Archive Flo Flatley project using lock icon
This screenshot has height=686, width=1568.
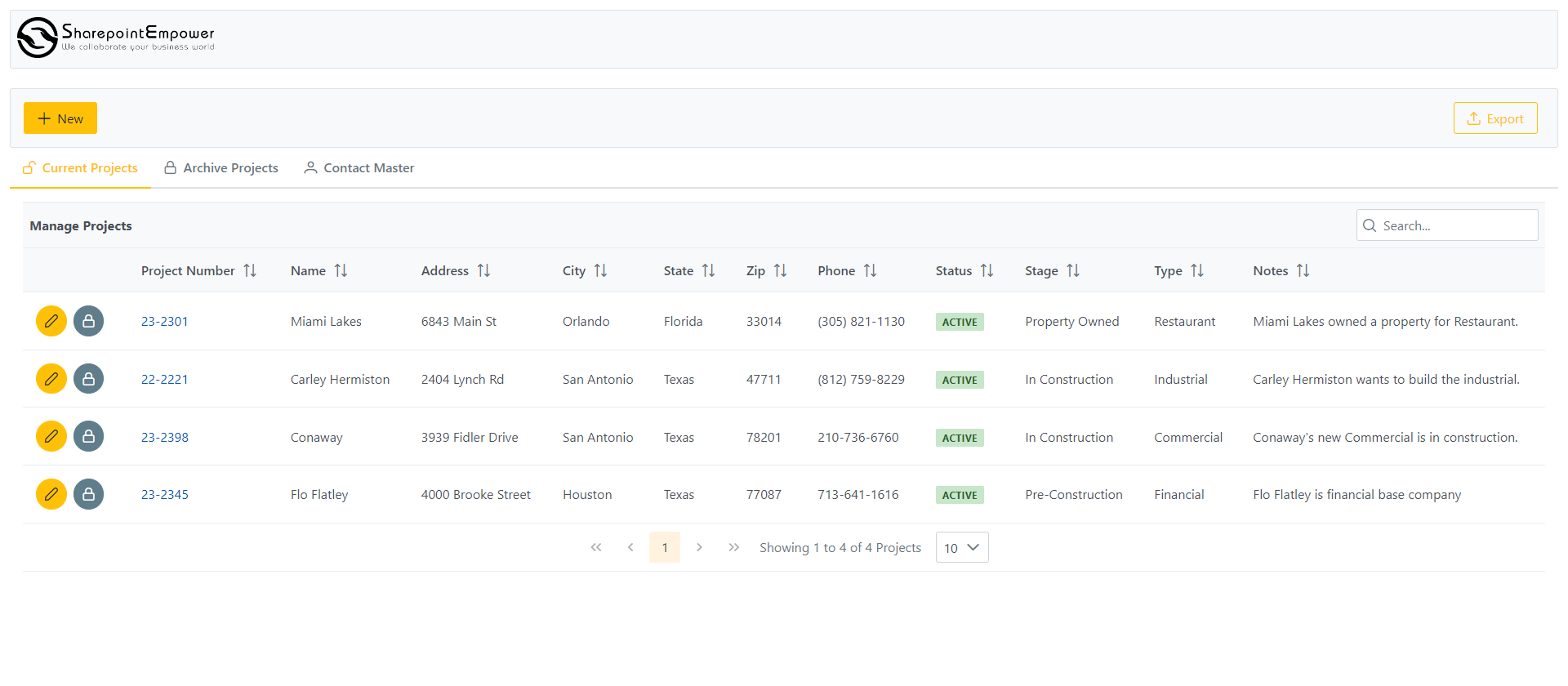[x=88, y=494]
